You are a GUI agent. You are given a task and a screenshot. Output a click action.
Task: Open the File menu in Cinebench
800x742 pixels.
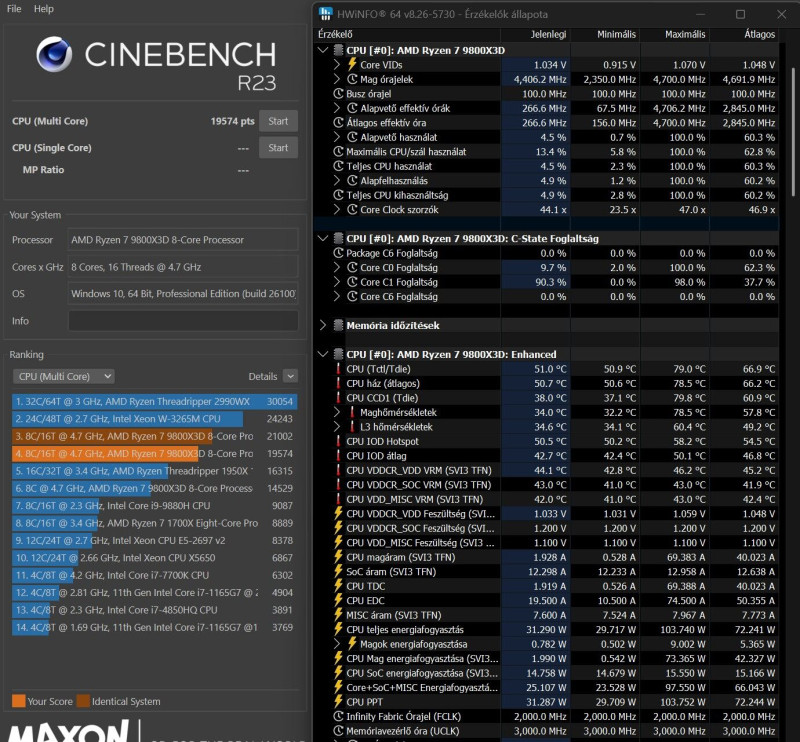click(14, 9)
